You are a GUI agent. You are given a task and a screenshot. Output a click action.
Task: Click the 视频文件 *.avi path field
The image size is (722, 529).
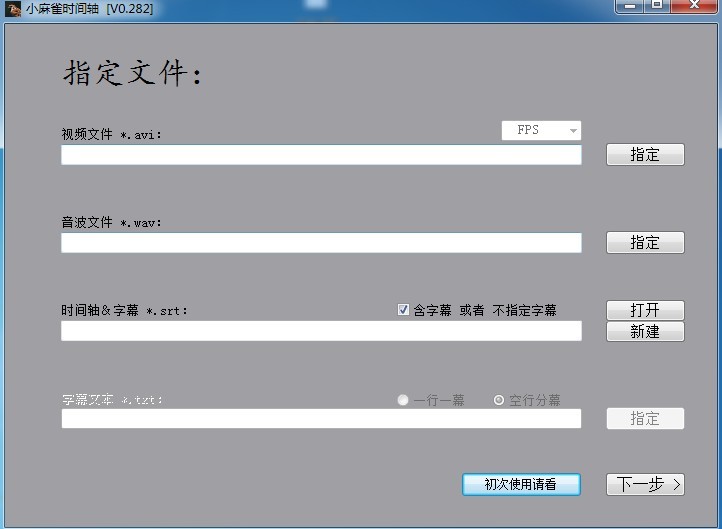pos(320,155)
